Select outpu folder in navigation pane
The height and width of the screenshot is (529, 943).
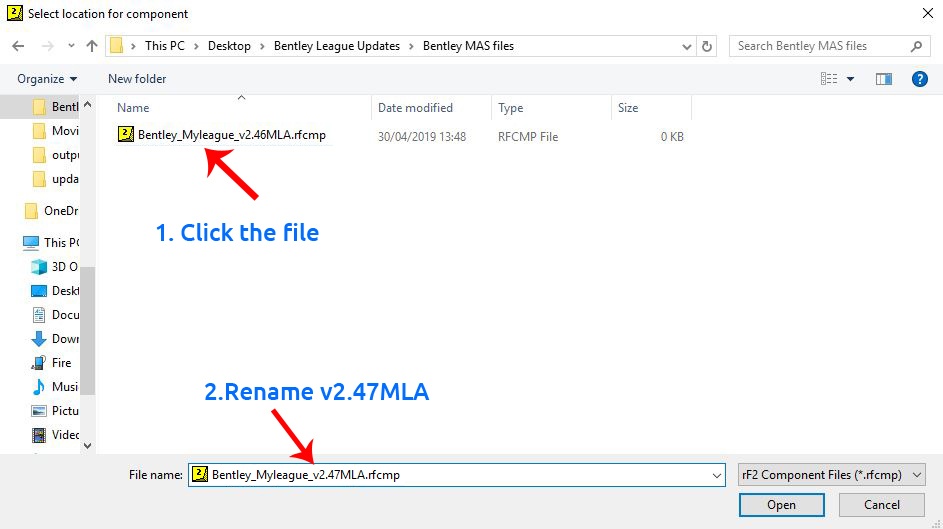point(55,154)
